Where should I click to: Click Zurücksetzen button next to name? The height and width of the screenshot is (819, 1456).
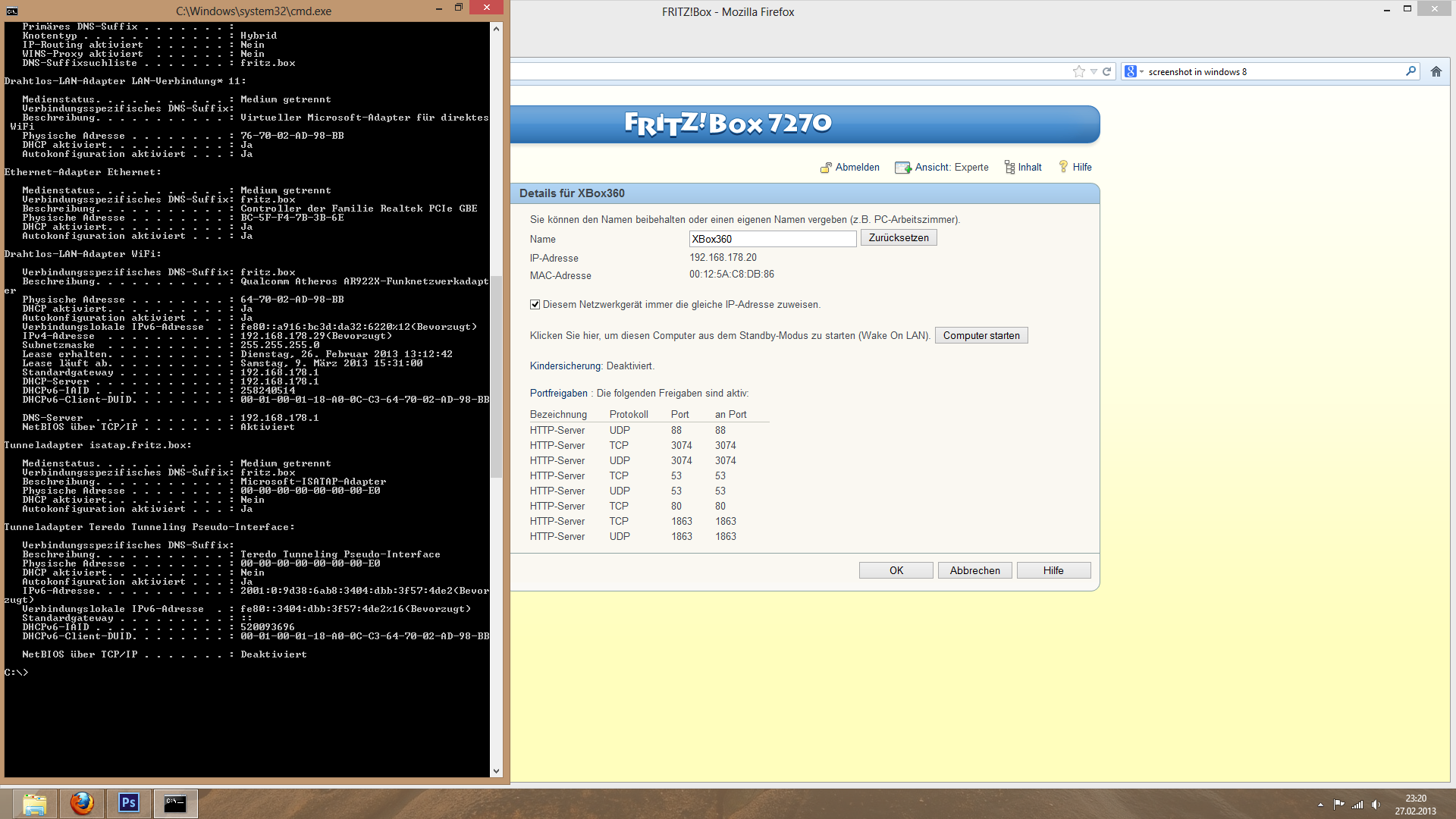(x=898, y=238)
